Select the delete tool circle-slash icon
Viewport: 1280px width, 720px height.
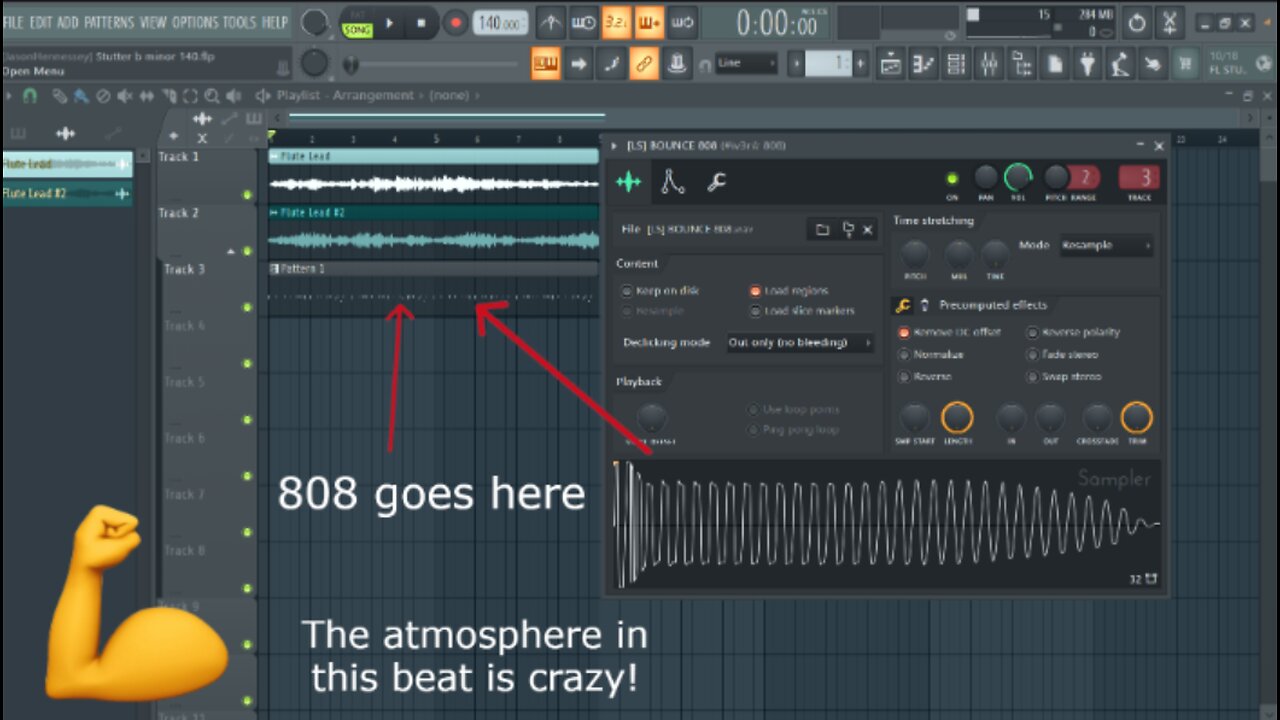102,96
